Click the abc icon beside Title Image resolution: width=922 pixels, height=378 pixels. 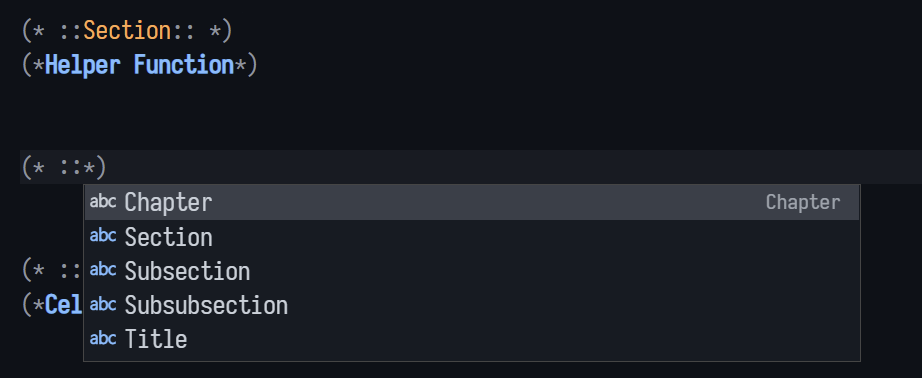(x=103, y=338)
